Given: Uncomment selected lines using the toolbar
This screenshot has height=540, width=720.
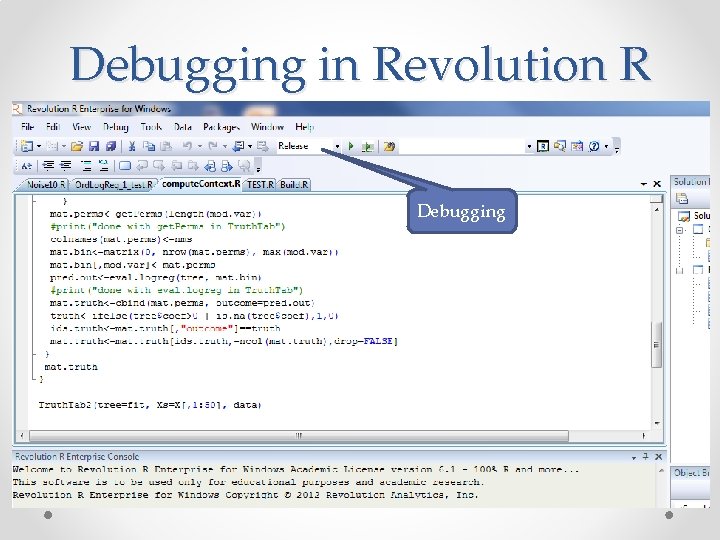Looking at the screenshot, I should tap(103, 166).
